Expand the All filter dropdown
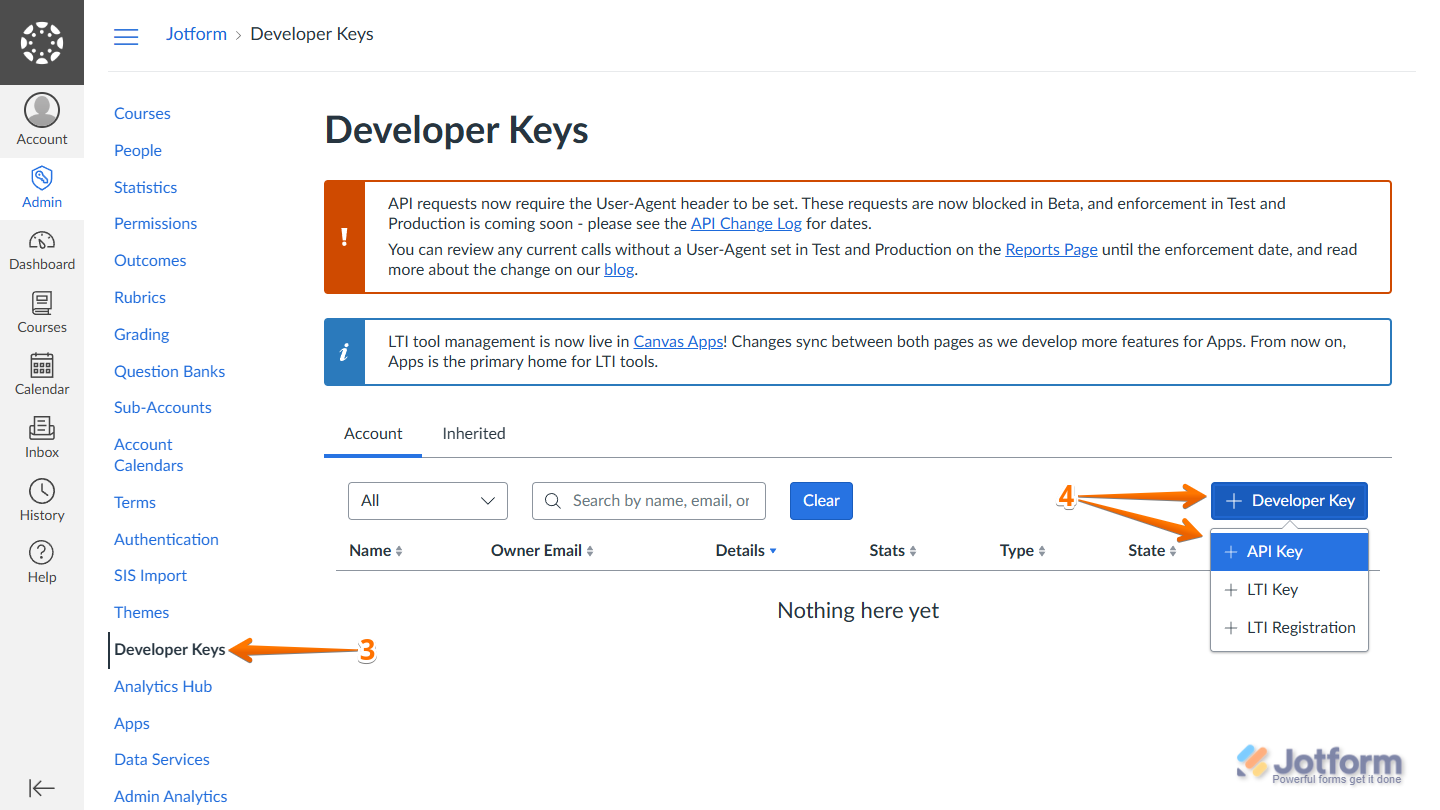1440x810 pixels. [428, 501]
